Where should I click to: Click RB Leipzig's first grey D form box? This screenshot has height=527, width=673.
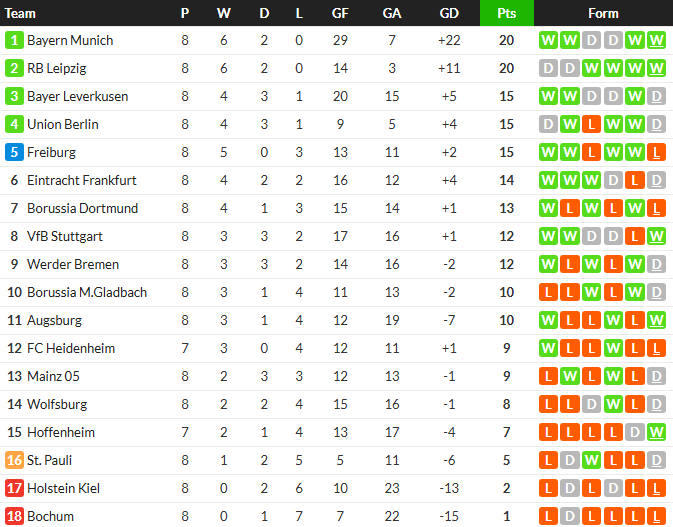pyautogui.click(x=548, y=69)
